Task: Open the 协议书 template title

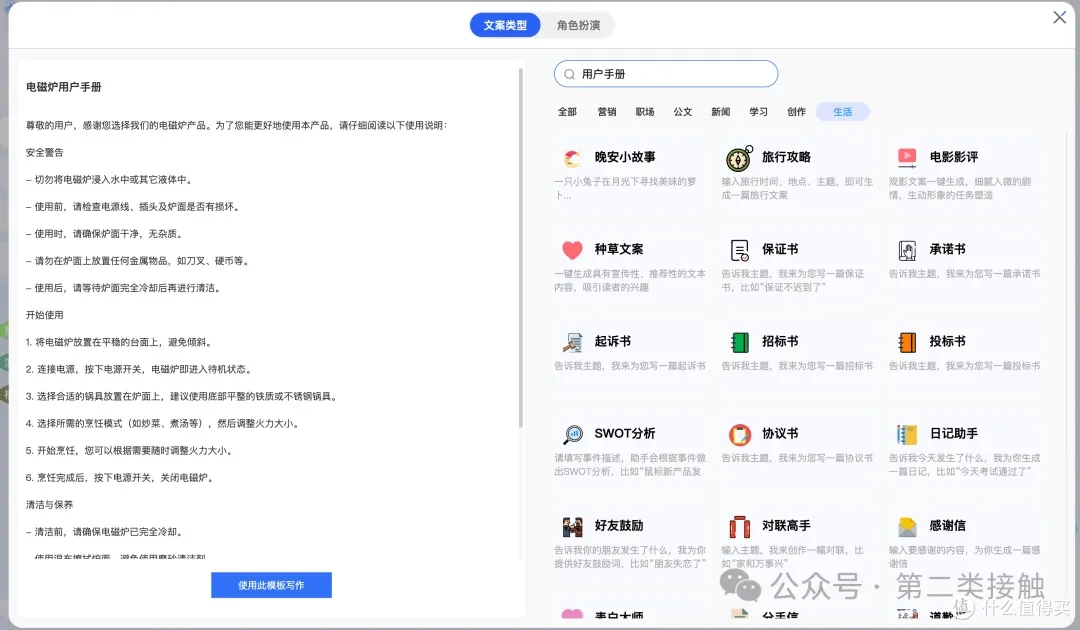Action: click(x=780, y=434)
